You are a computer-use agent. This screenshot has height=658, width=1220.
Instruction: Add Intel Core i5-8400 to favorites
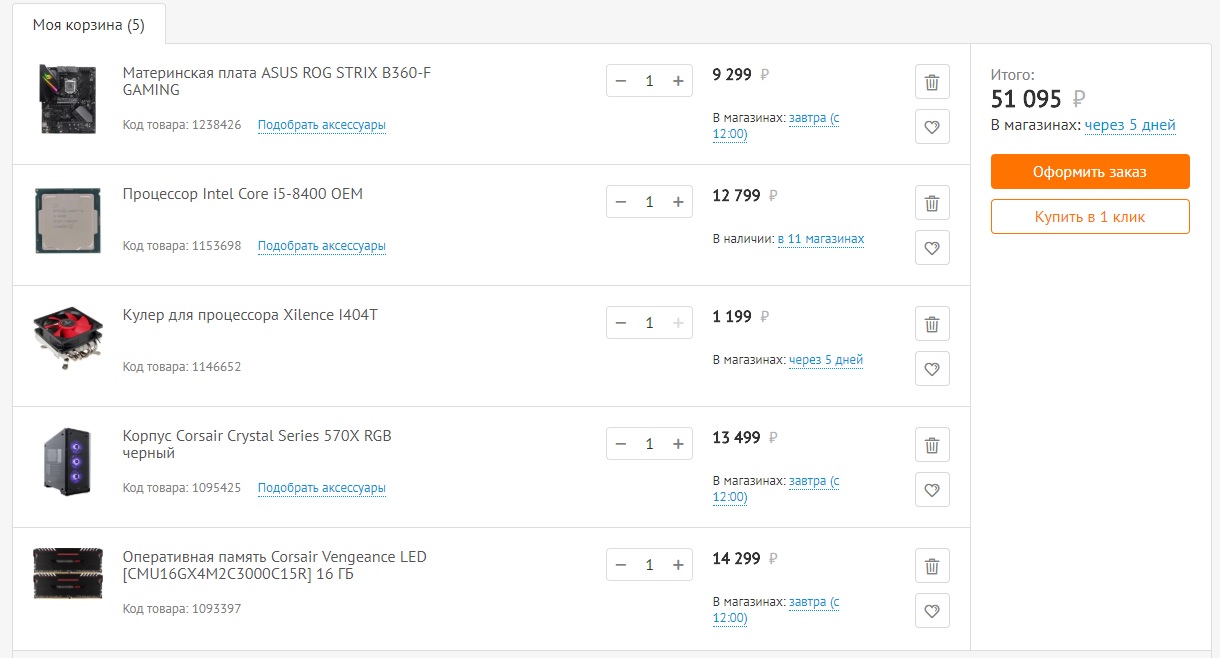click(932, 248)
